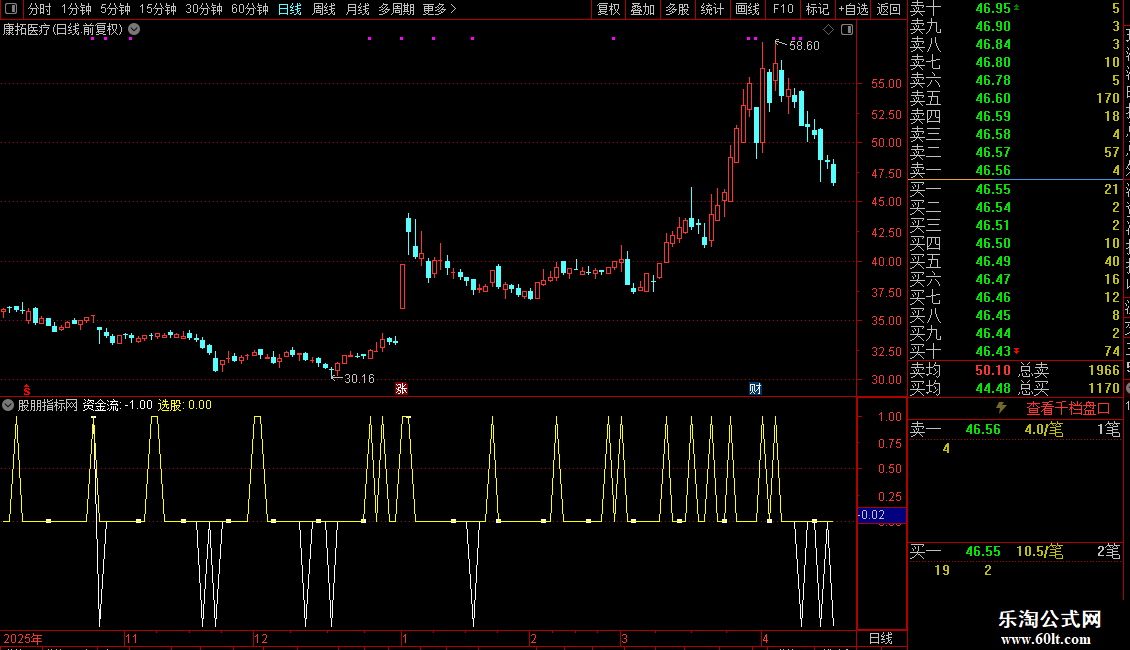Switch to the 15分钟 chart period
Screen dimensions: 1130x650
tap(158, 9)
